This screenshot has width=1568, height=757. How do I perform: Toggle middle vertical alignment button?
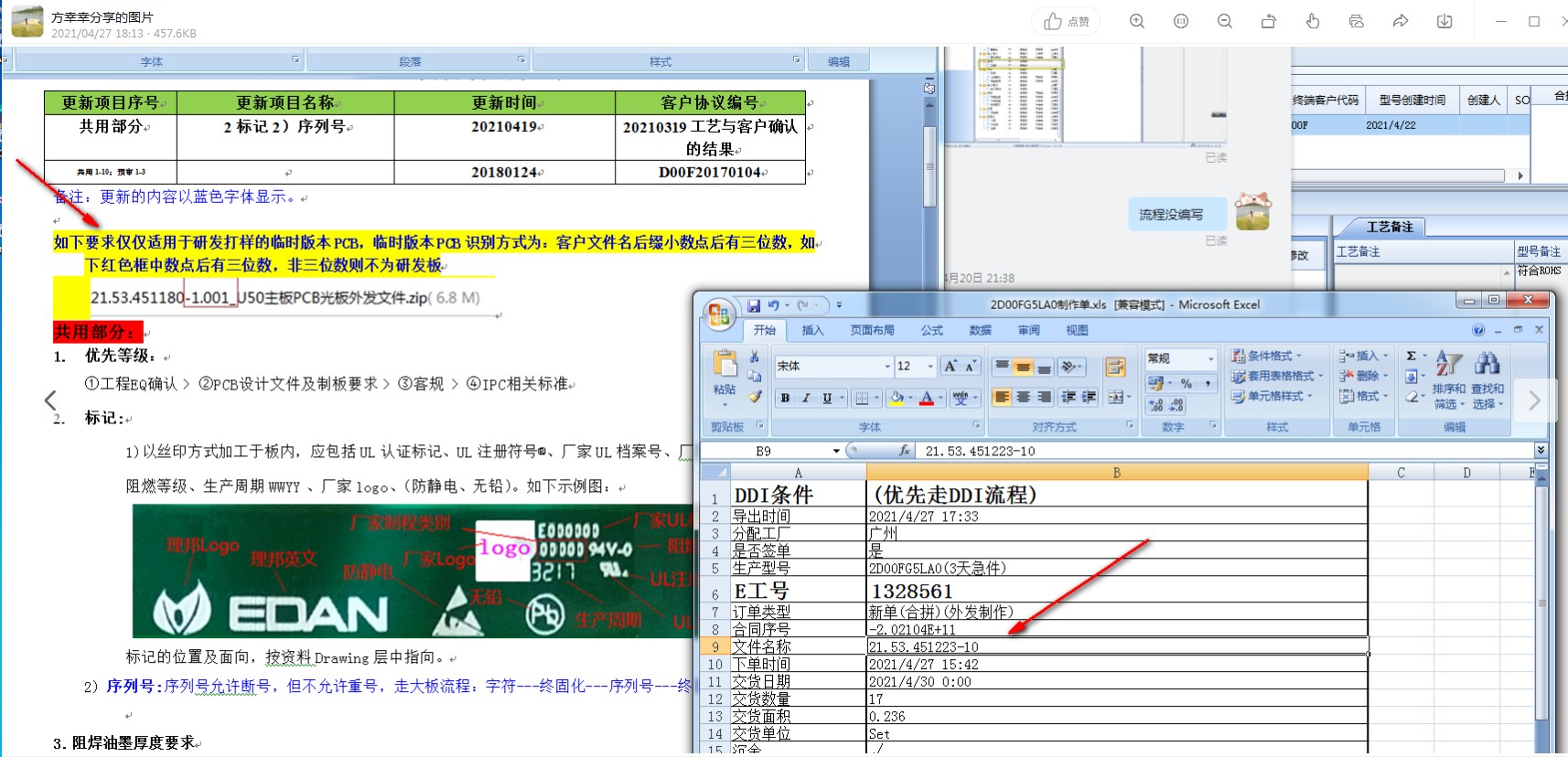[1023, 367]
